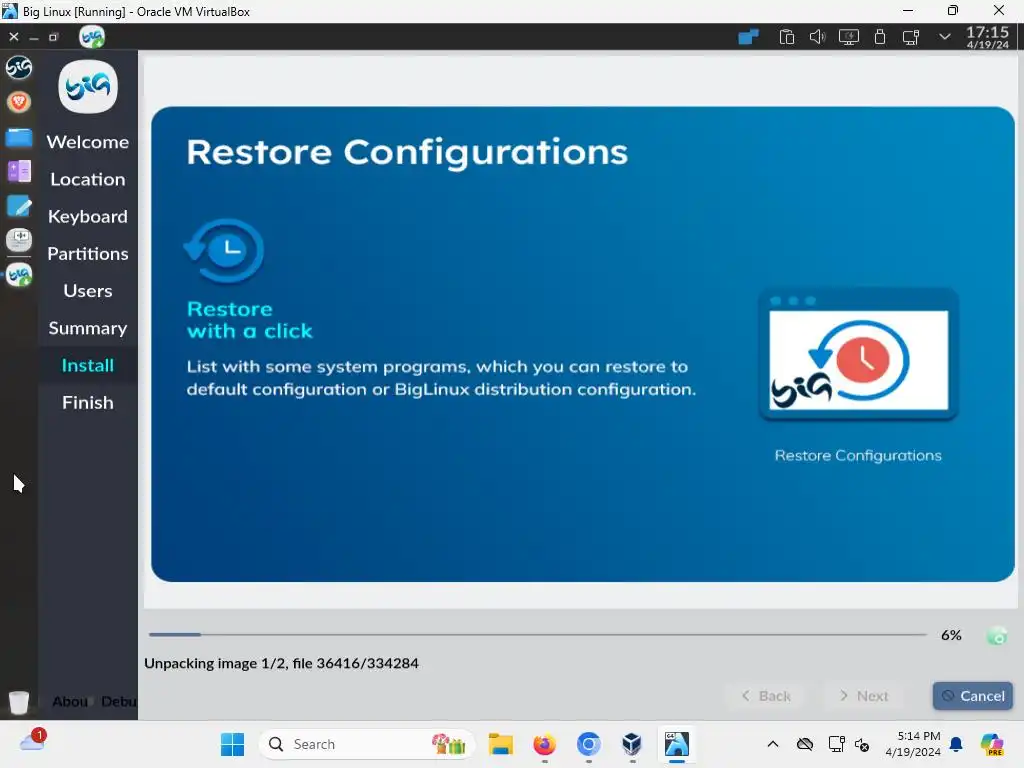
Task: Open the screen notification tray icon
Action: coord(910,37)
